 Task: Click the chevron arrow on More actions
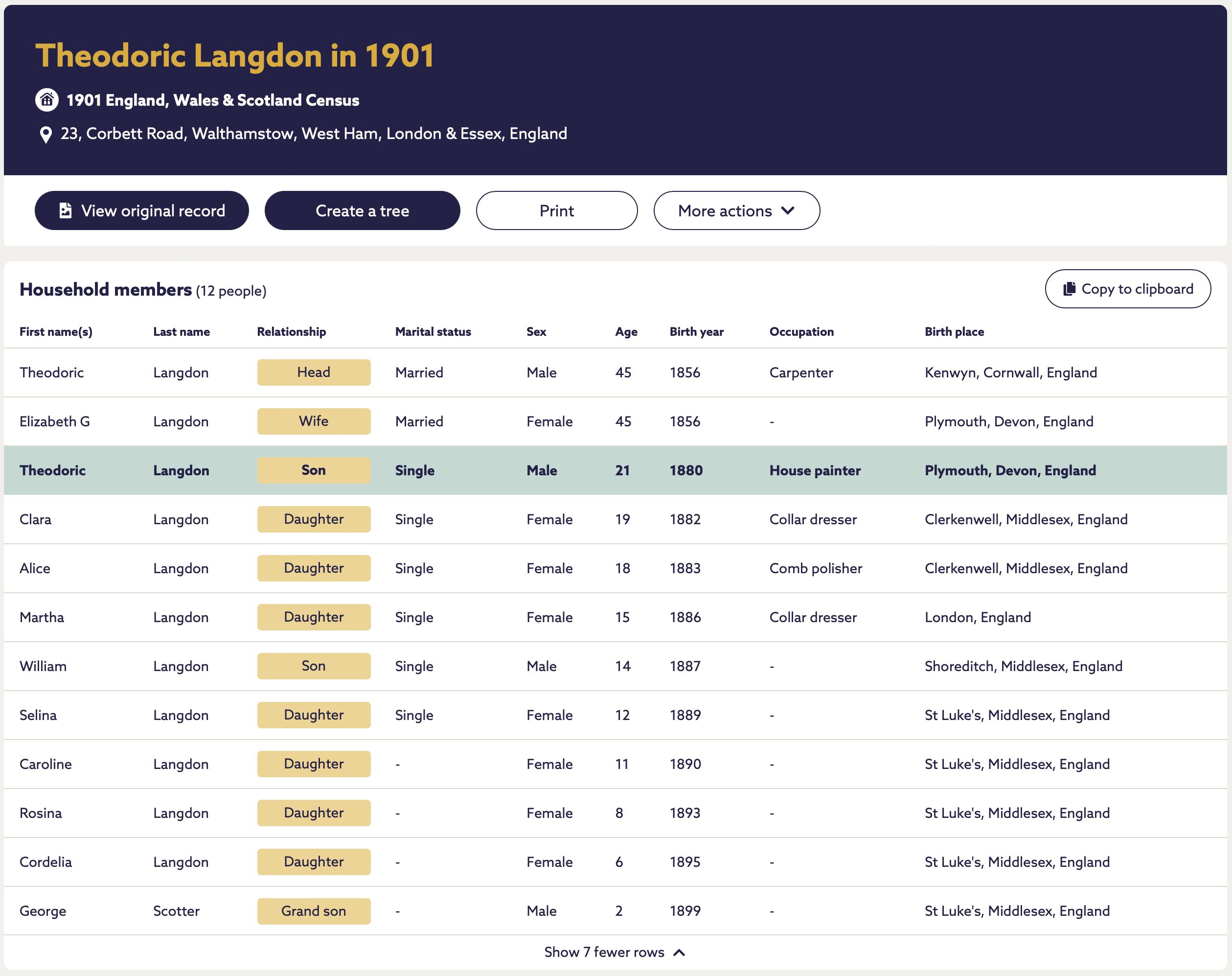788,211
